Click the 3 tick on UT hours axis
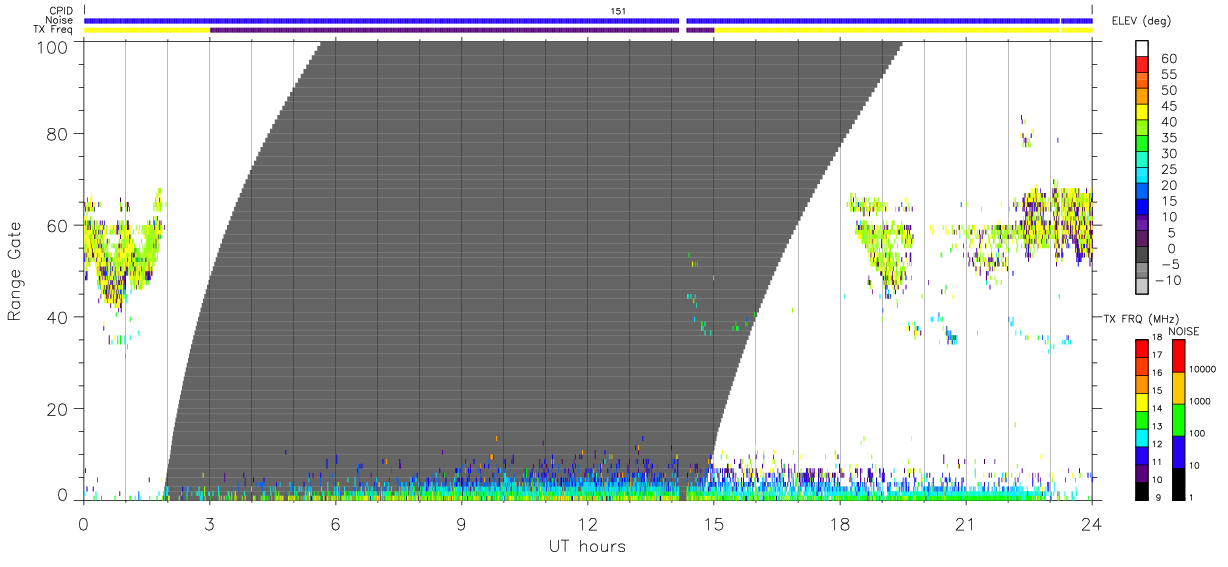Screen dimensions: 1228x567 point(209,522)
